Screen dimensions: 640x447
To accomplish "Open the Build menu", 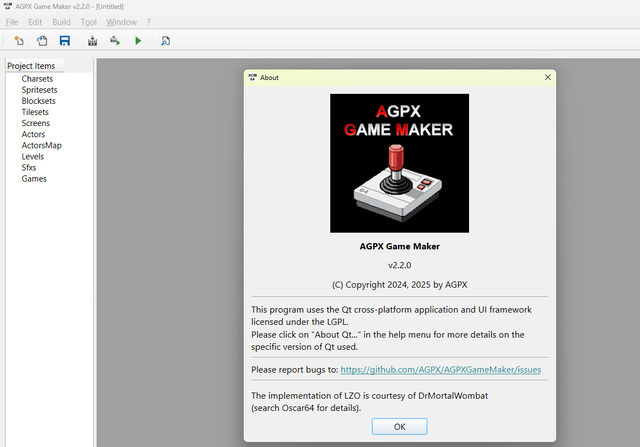I will pos(61,22).
